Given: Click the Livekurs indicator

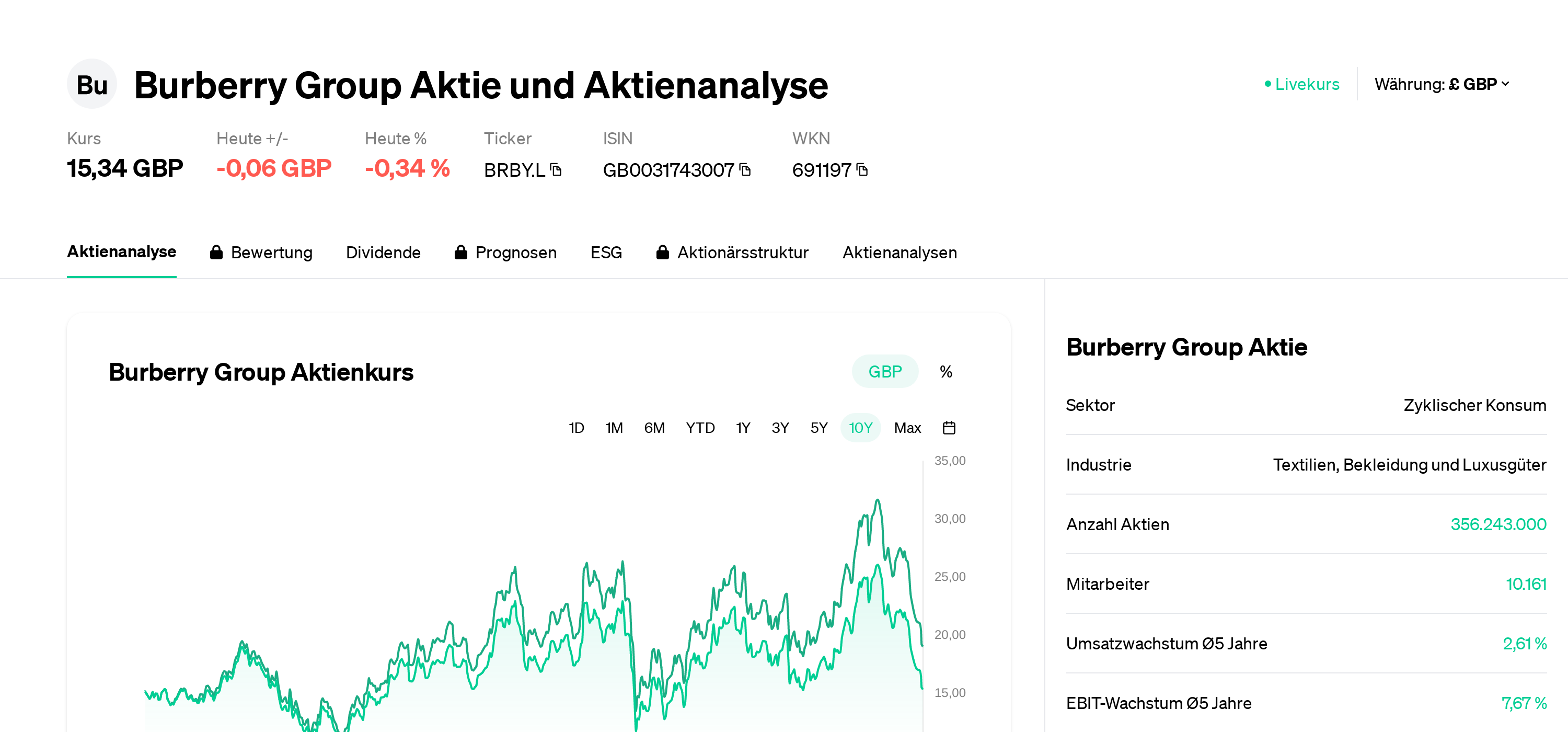Looking at the screenshot, I should point(1302,84).
